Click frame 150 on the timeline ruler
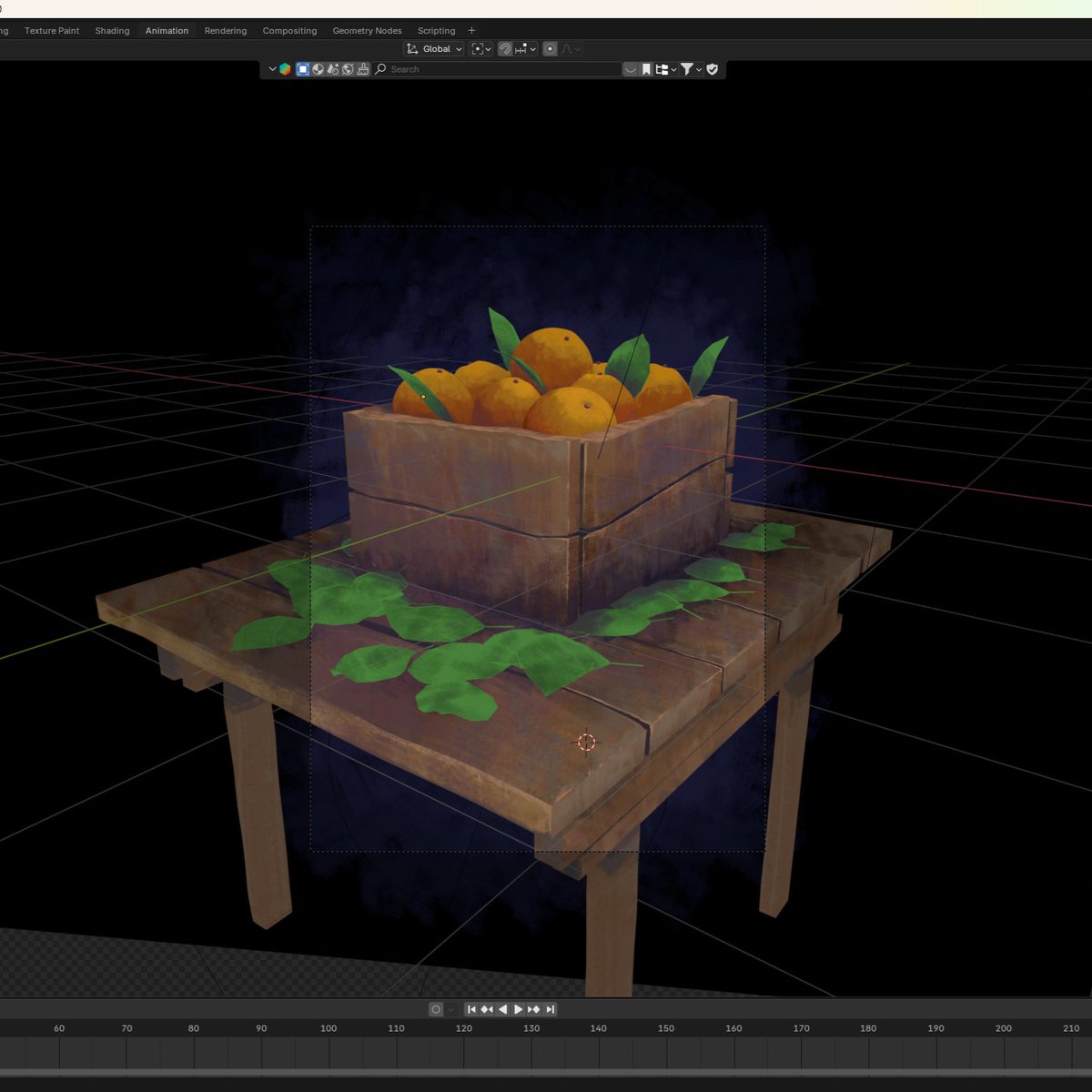1092x1092 pixels. [x=666, y=1028]
